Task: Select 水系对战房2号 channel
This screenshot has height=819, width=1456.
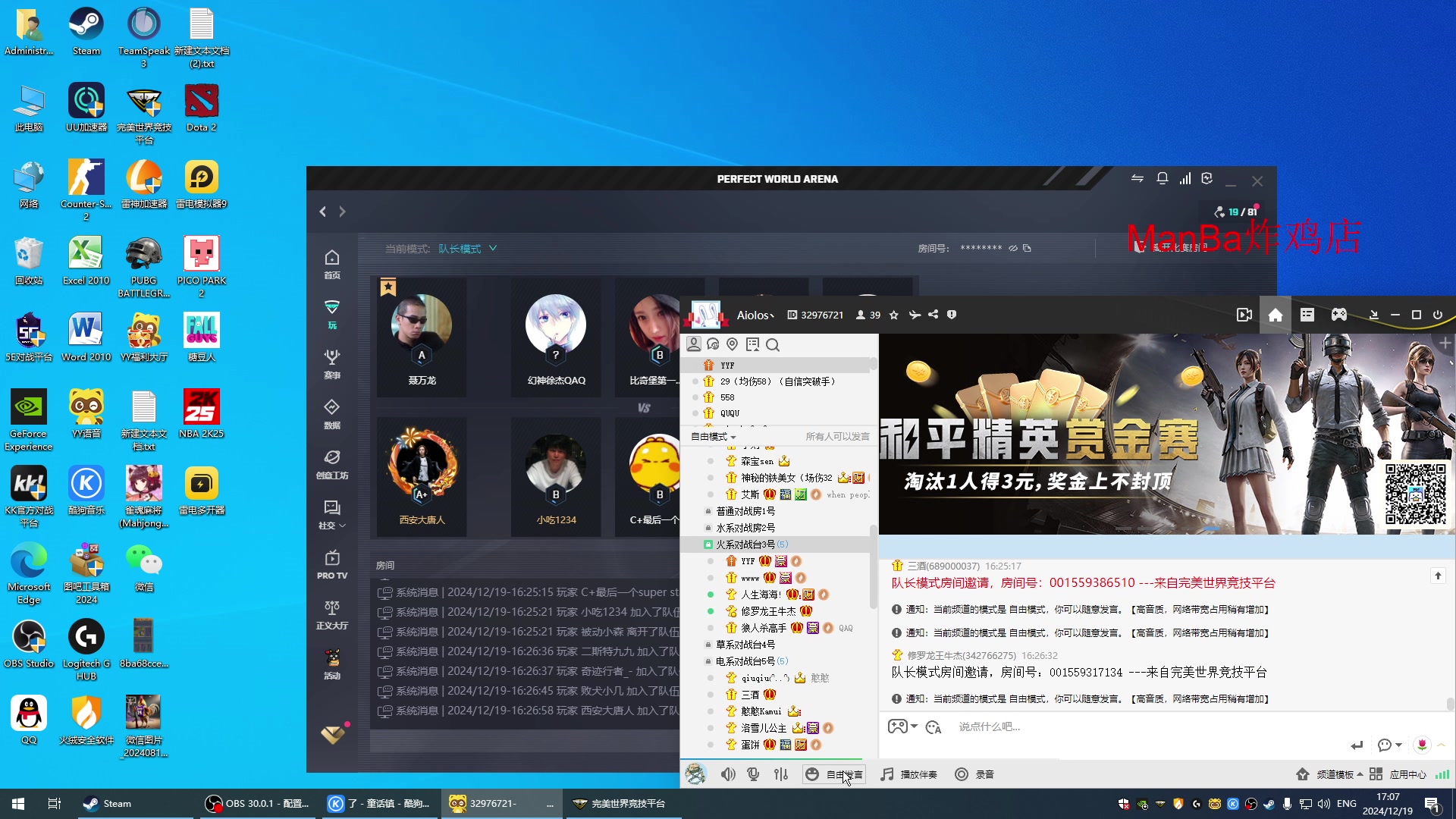Action: [745, 528]
